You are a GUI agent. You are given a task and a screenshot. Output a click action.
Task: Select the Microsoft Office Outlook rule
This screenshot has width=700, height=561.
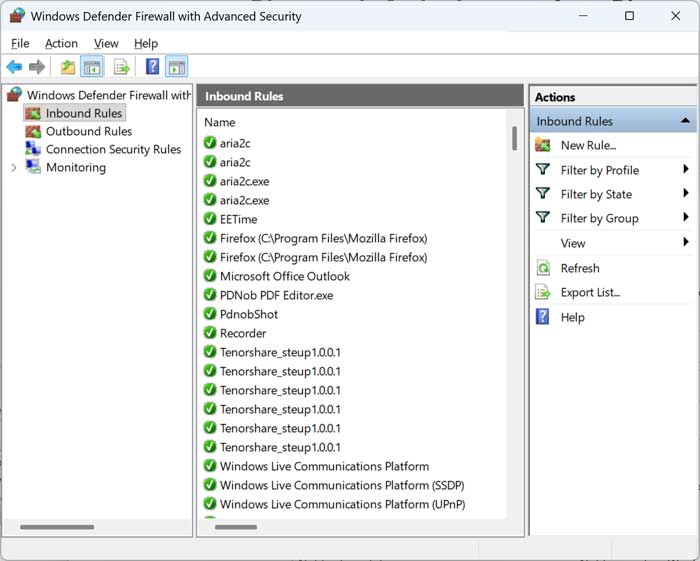[x=284, y=276]
